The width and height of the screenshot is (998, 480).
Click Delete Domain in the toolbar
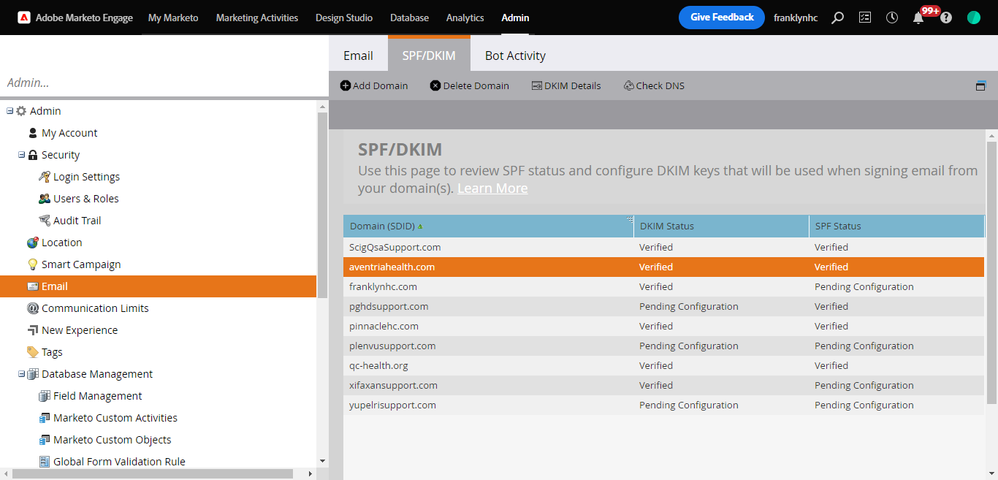469,86
